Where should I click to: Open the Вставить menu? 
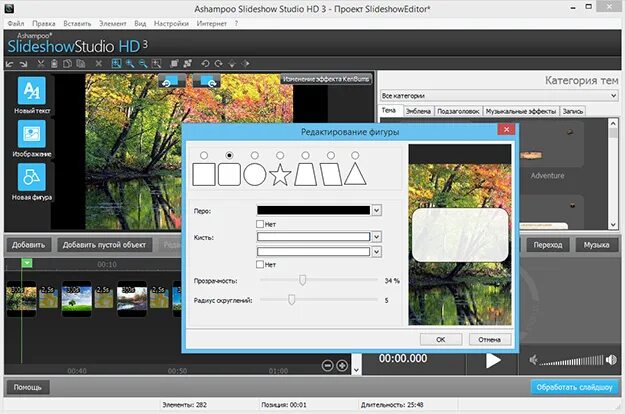pos(77,24)
